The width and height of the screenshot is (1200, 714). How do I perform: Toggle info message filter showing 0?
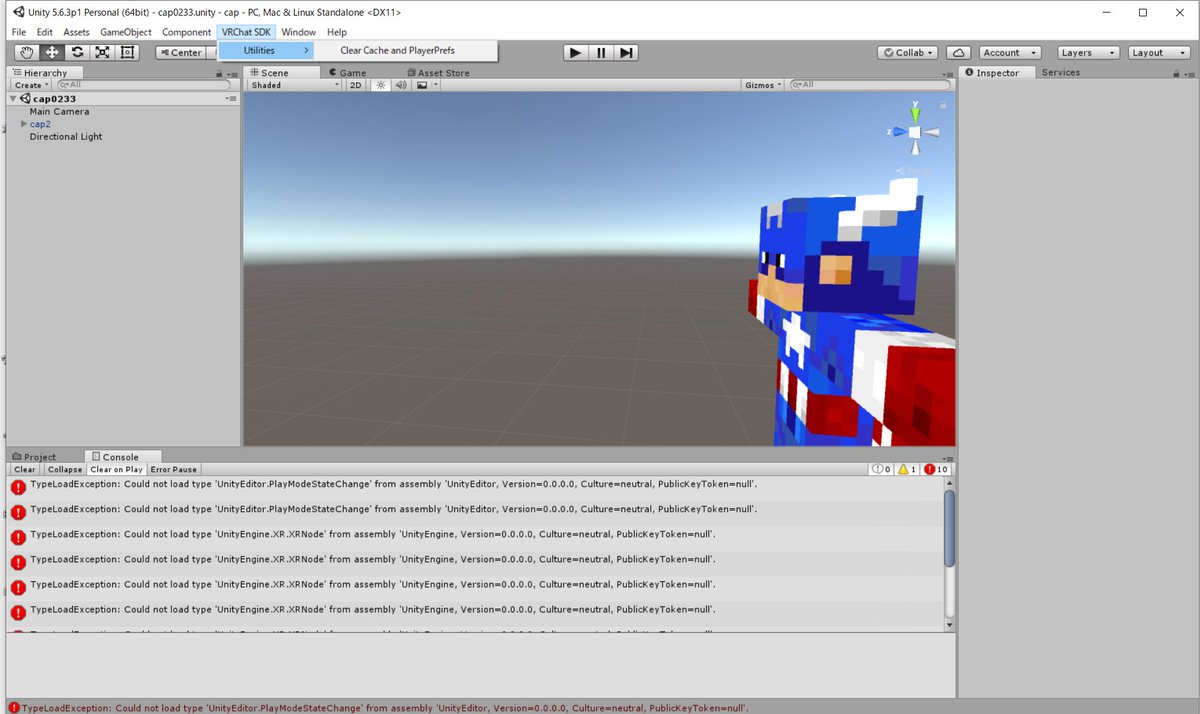click(x=882, y=469)
